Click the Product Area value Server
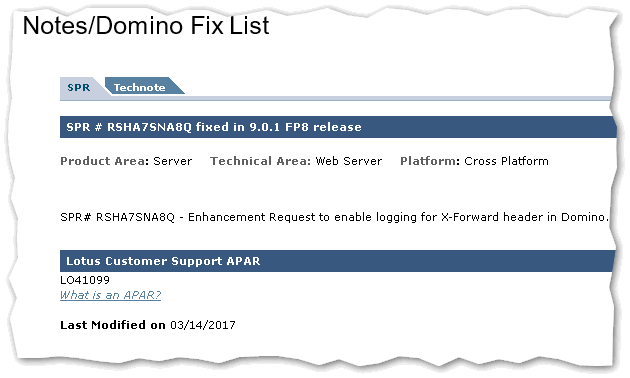Viewport: 630px width, 378px height. [x=173, y=161]
